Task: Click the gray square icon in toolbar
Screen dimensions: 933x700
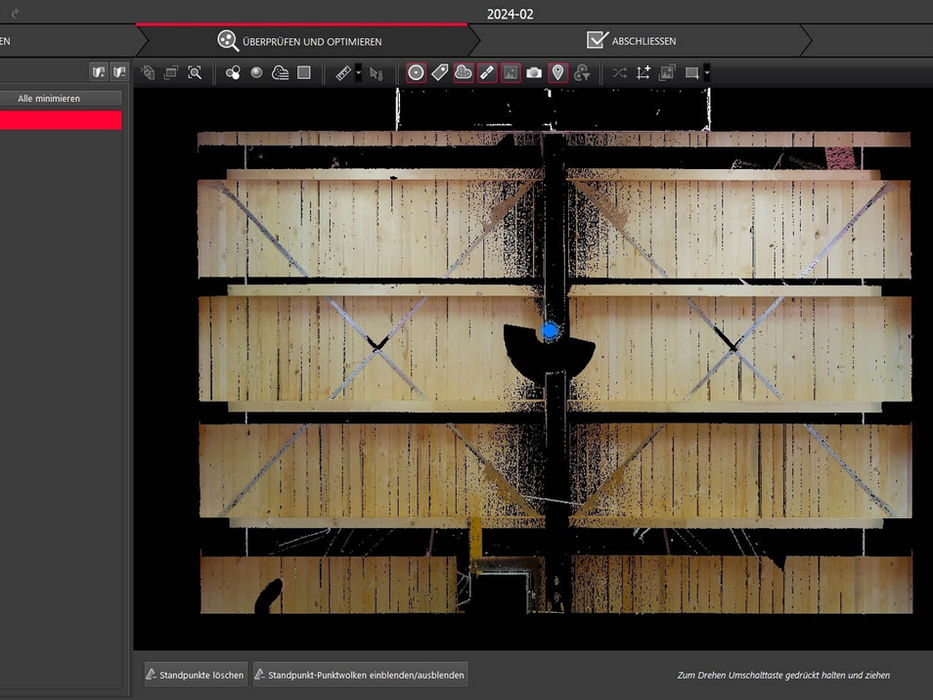Action: coord(304,73)
